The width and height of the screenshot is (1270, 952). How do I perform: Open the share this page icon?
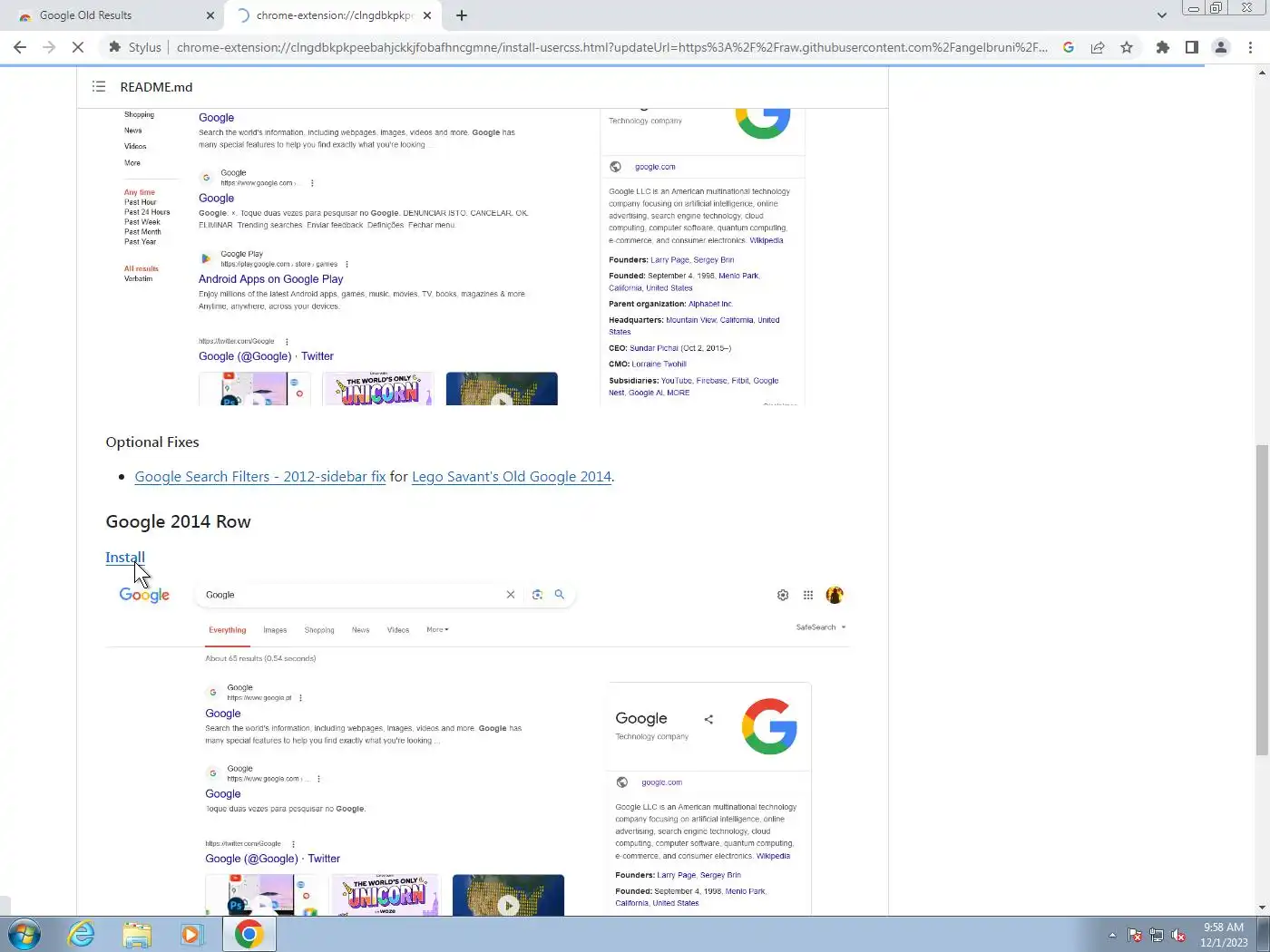click(1098, 47)
